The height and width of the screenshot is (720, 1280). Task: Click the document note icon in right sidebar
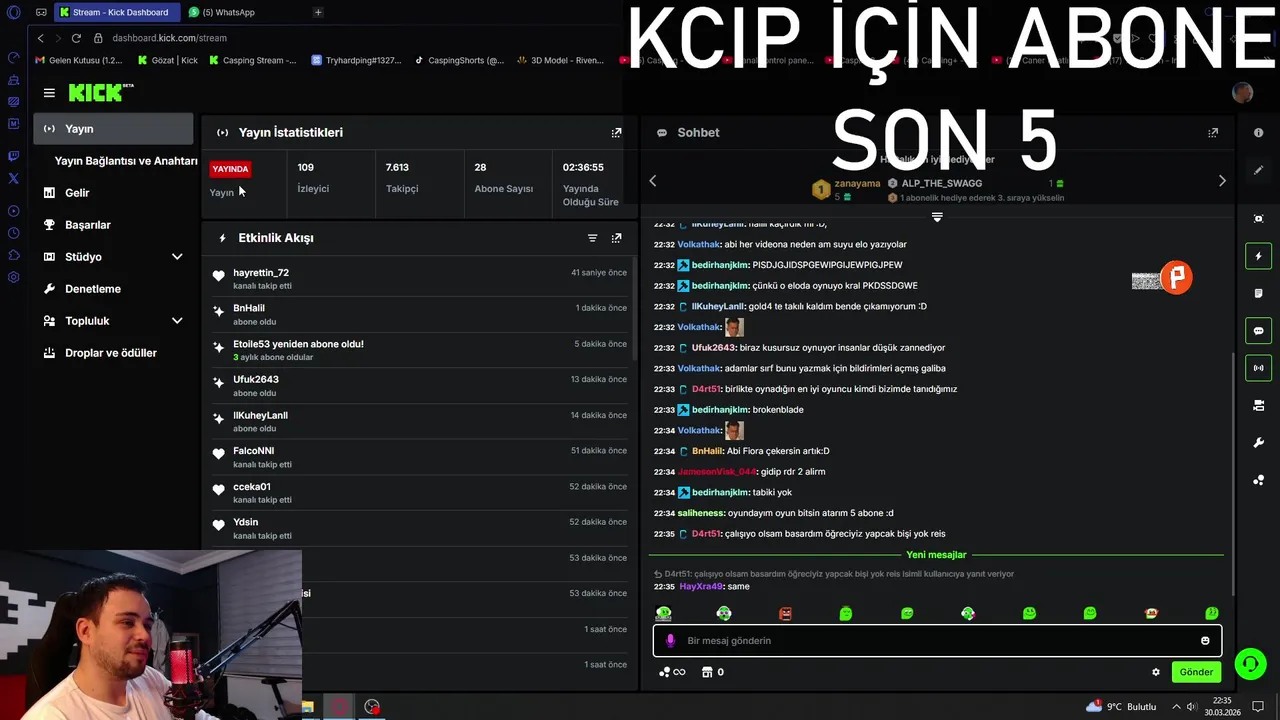click(x=1258, y=293)
